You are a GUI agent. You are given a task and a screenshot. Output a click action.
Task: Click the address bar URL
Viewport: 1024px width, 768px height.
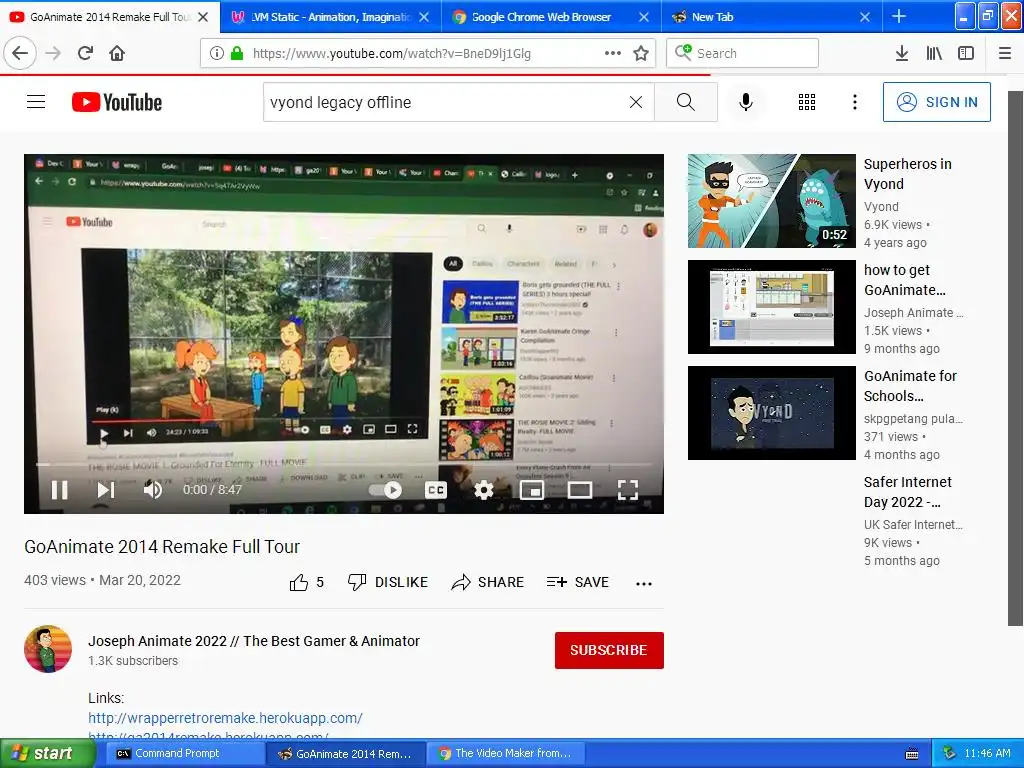tap(392, 54)
